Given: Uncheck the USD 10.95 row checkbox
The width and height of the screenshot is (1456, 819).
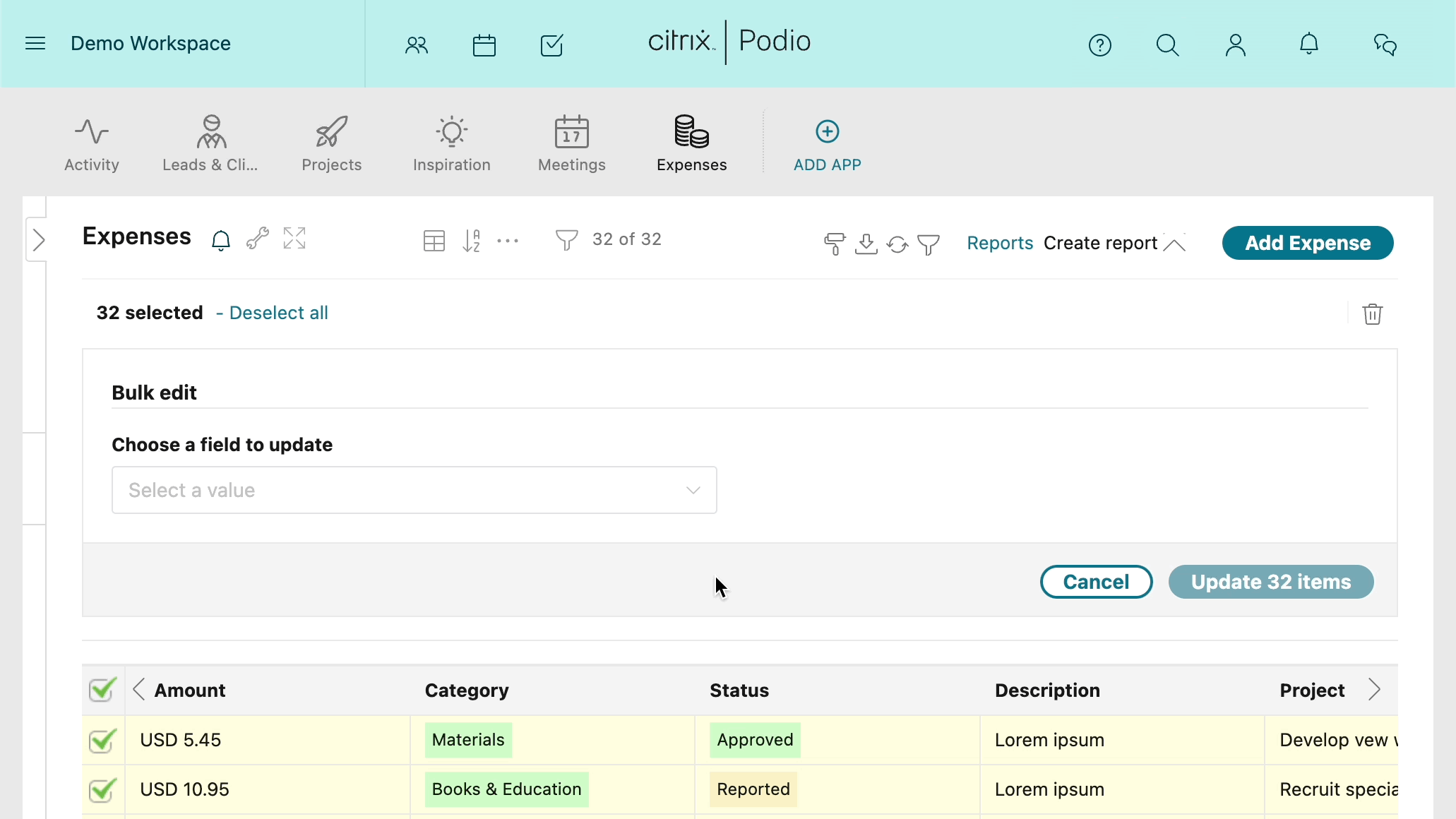Looking at the screenshot, I should click(102, 789).
